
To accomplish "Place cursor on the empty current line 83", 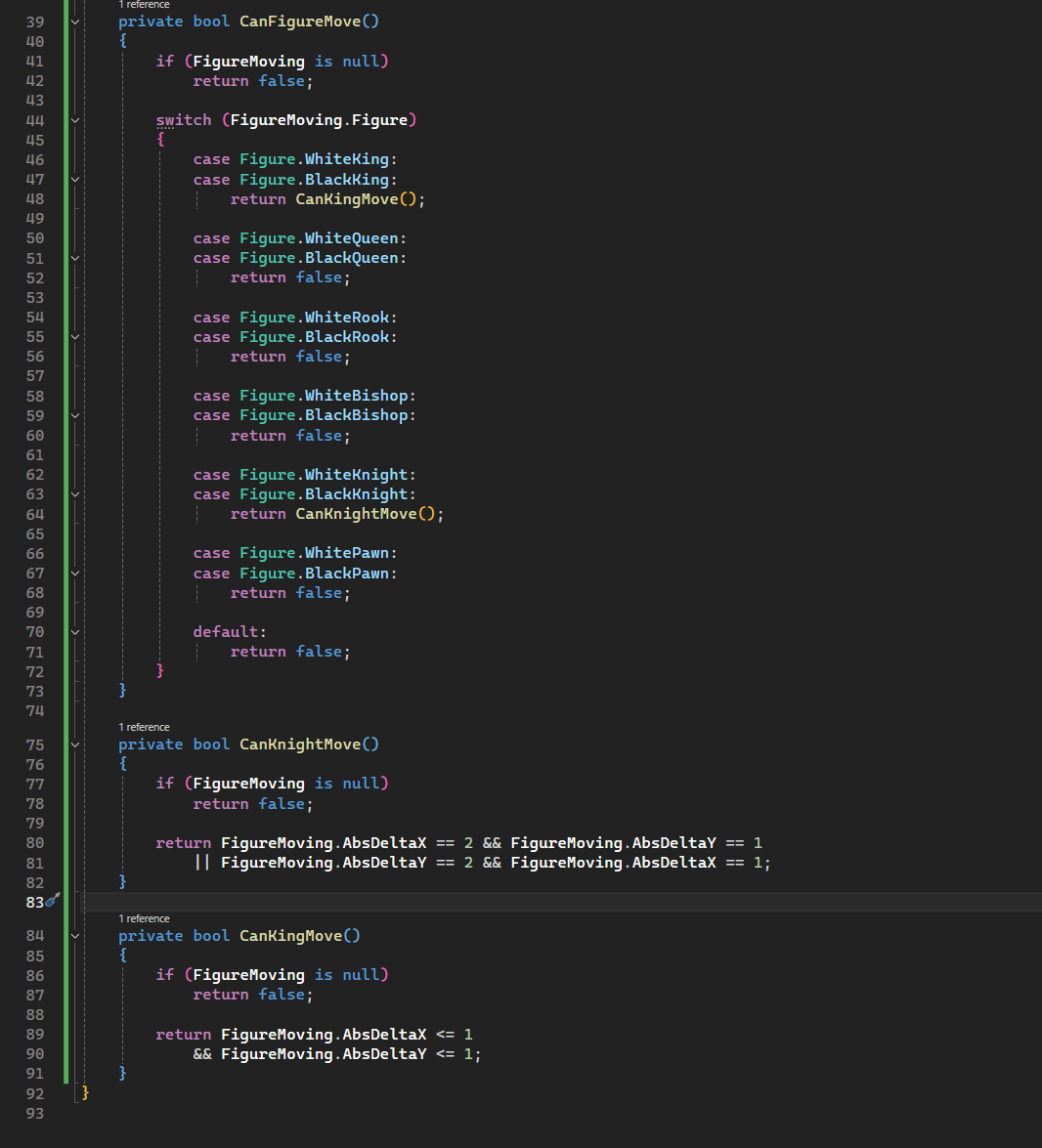I will [x=561, y=902].
